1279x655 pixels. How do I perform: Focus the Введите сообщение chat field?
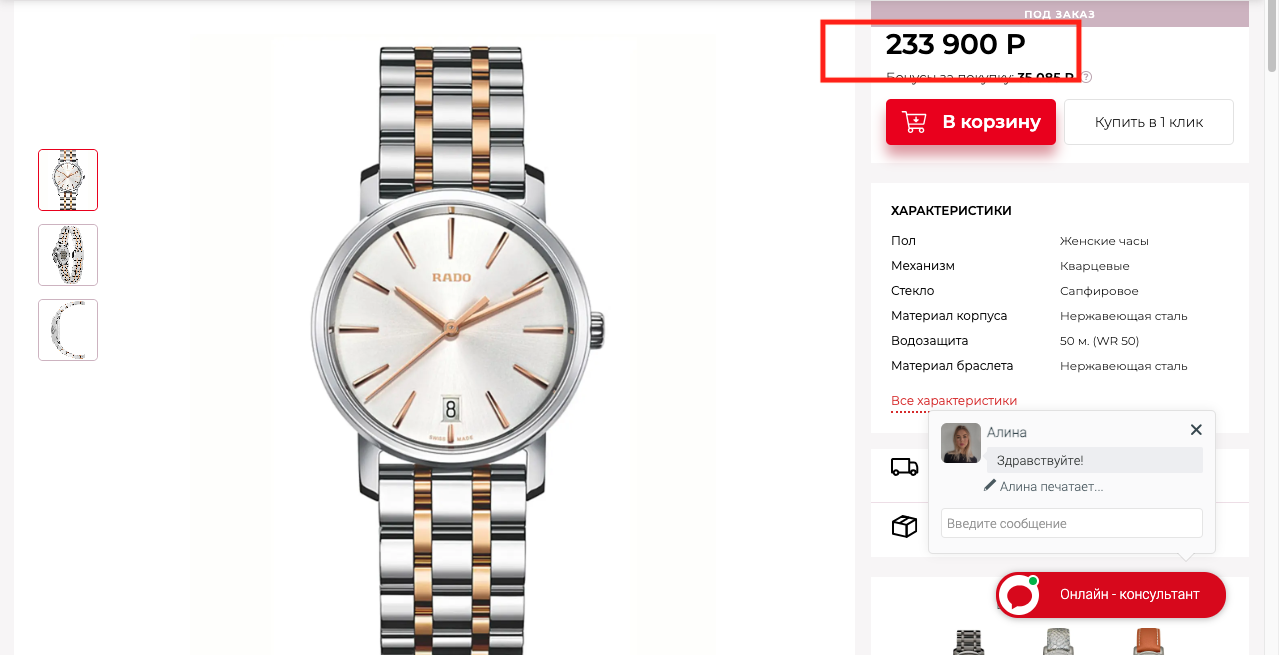(x=1071, y=523)
